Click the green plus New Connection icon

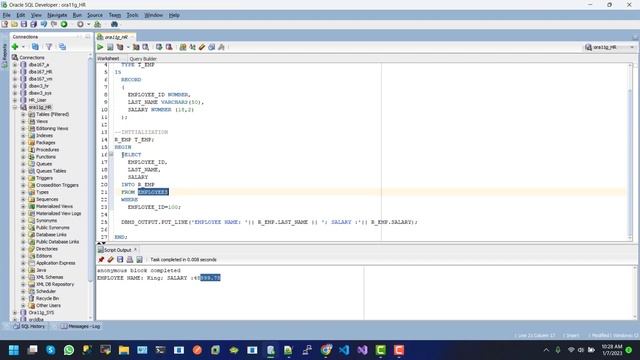(15, 47)
